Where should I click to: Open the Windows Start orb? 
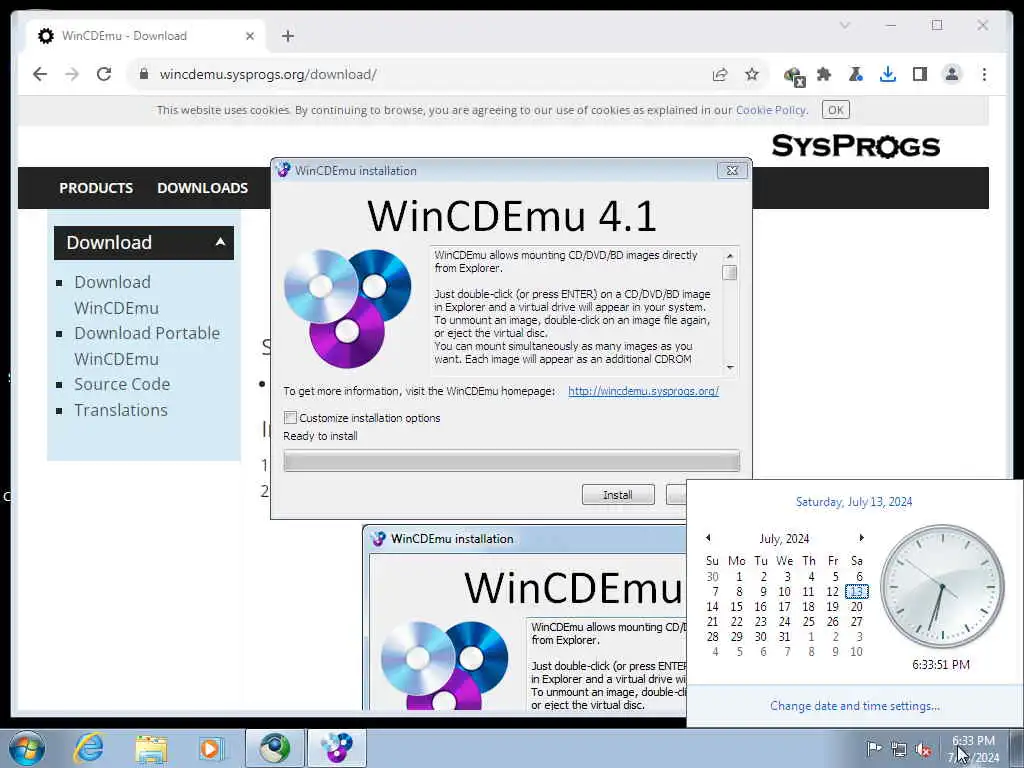click(27, 748)
